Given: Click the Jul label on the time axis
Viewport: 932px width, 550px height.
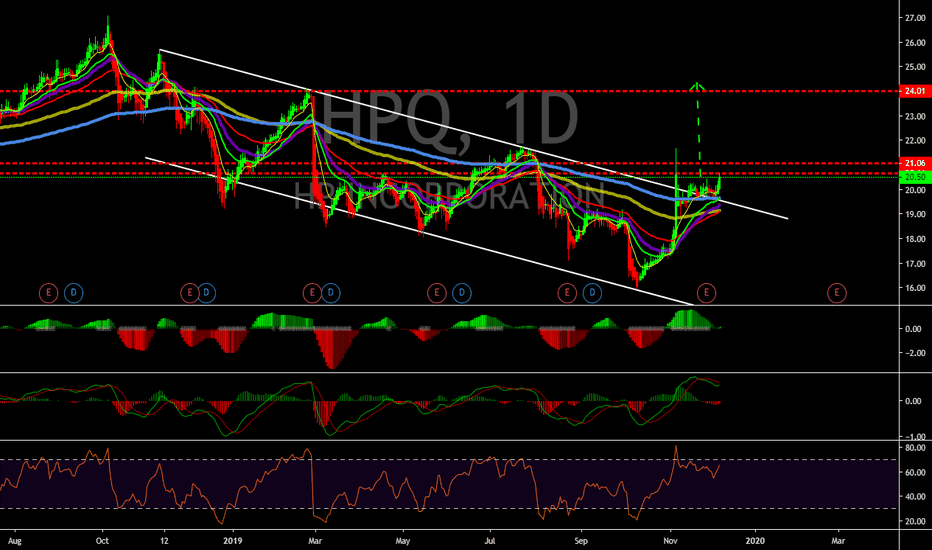Looking at the screenshot, I should click(x=490, y=541).
